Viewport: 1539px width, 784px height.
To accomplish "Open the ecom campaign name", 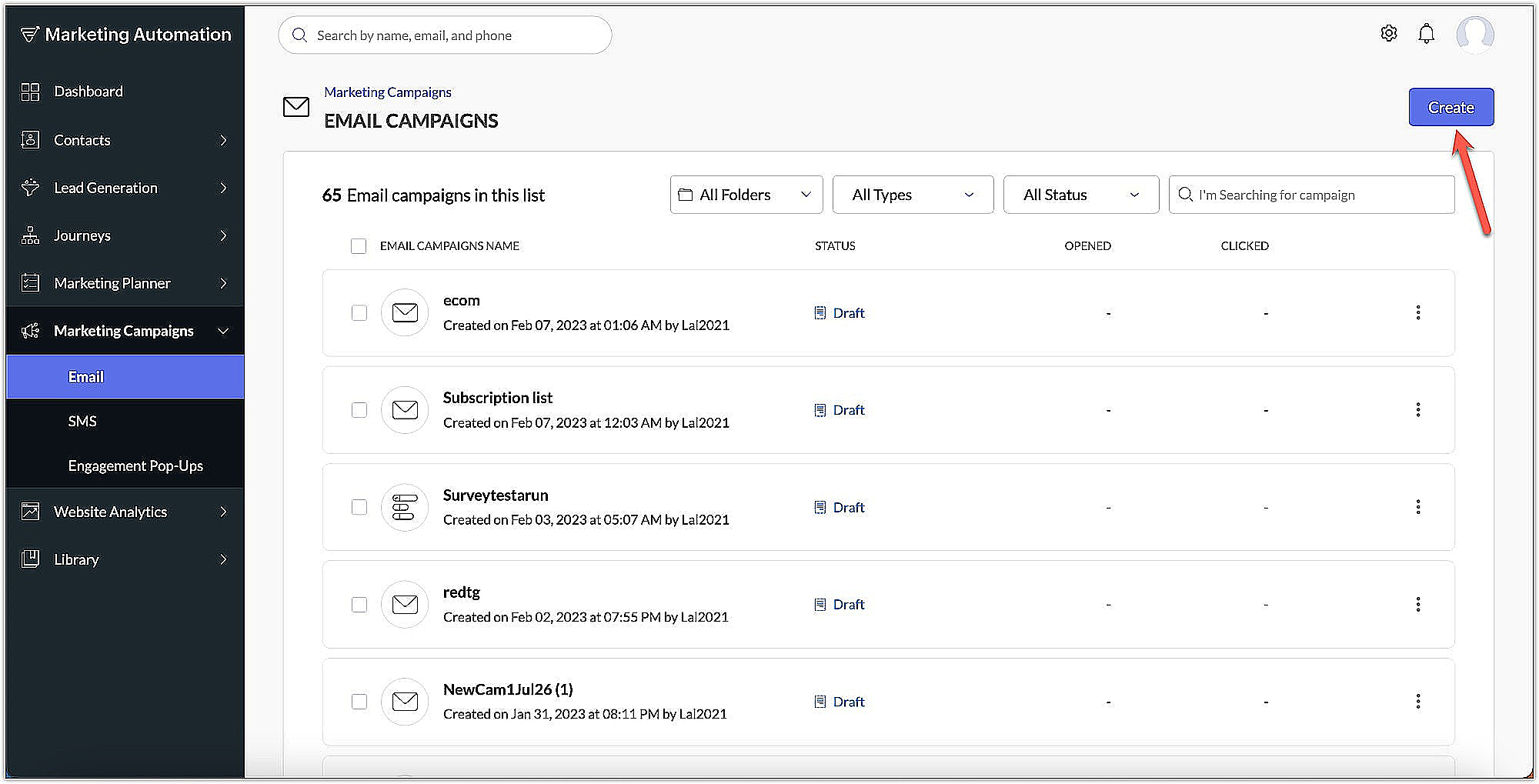I will coord(462,301).
